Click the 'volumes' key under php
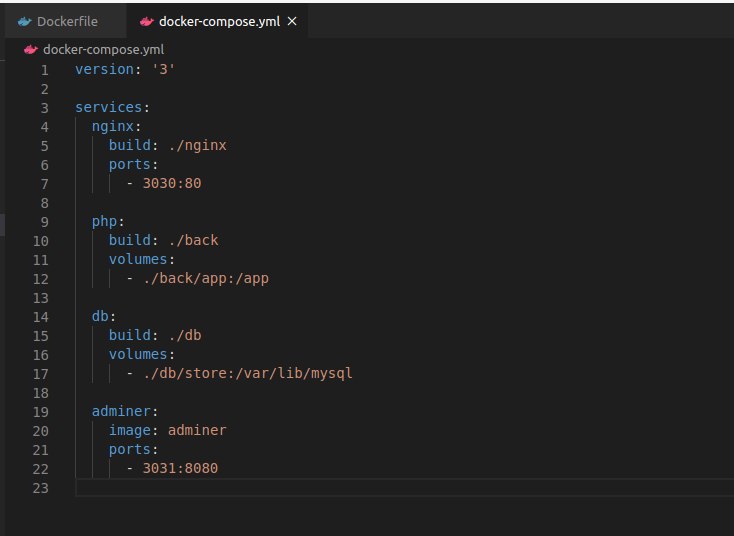Image resolution: width=734 pixels, height=536 pixels. 138,259
